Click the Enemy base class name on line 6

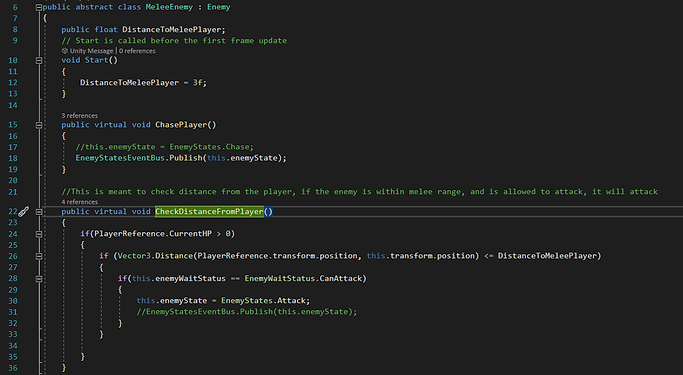click(219, 7)
